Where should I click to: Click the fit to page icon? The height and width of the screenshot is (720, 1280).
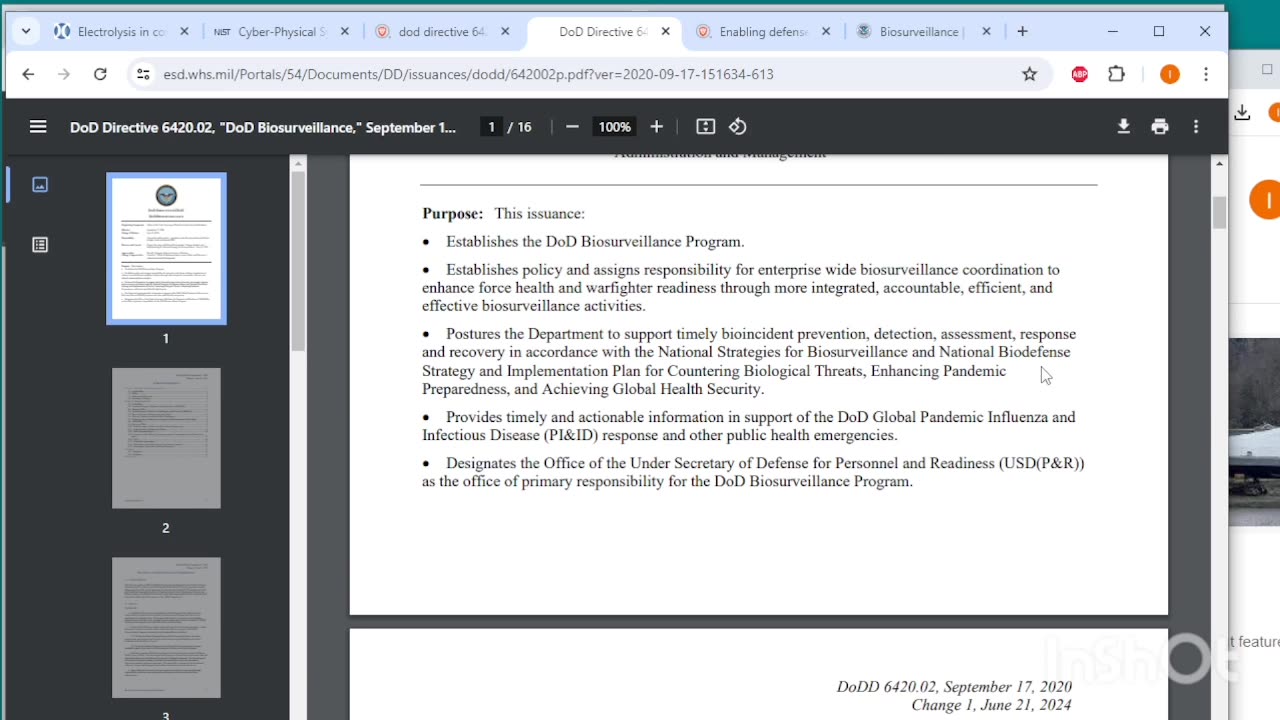point(706,127)
